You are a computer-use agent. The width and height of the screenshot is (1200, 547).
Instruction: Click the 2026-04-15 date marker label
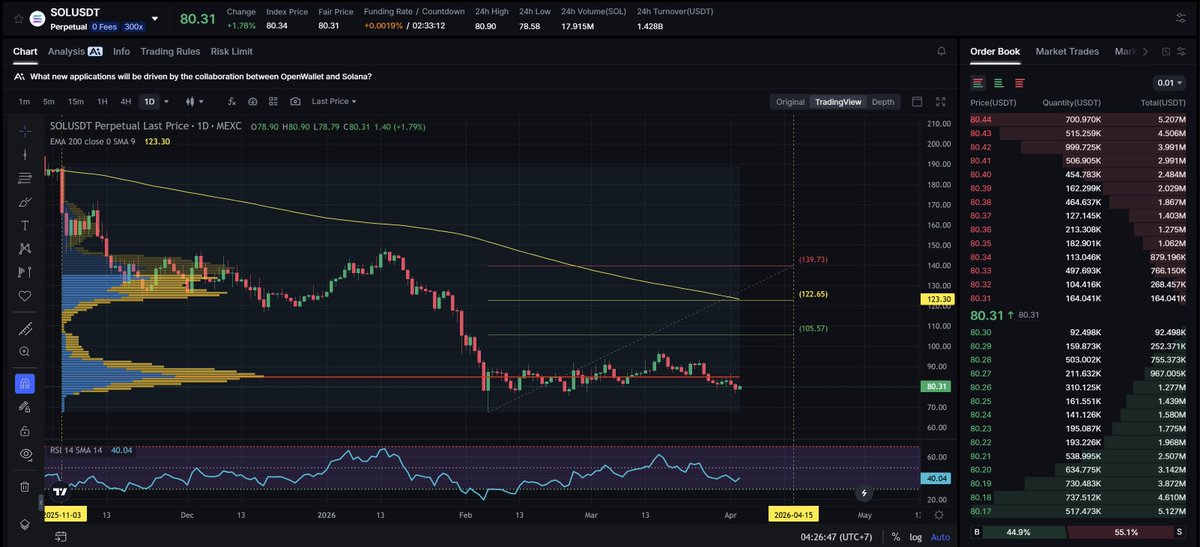pos(793,514)
